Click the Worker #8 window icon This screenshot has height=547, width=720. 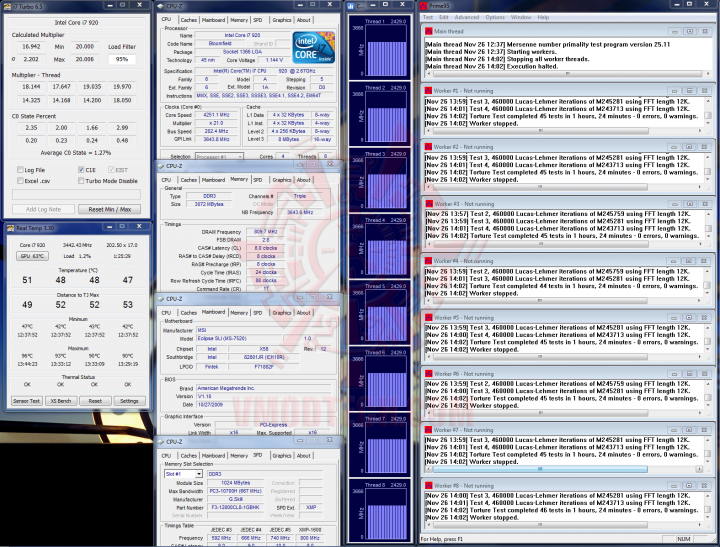[428, 486]
